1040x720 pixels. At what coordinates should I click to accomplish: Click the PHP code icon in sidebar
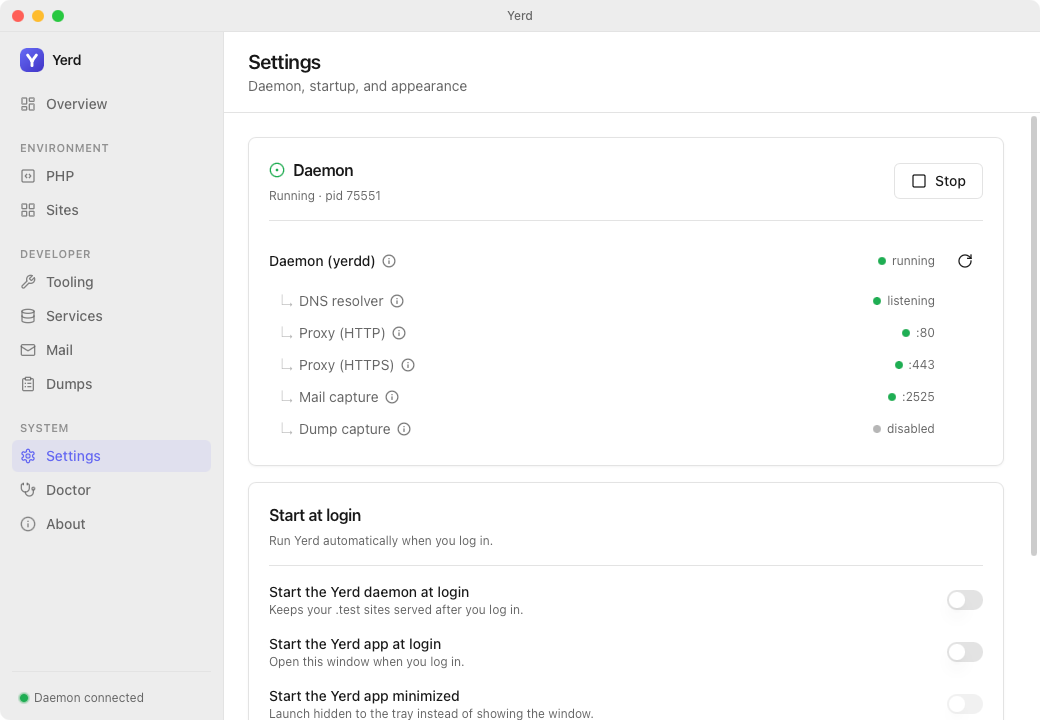tap(28, 176)
